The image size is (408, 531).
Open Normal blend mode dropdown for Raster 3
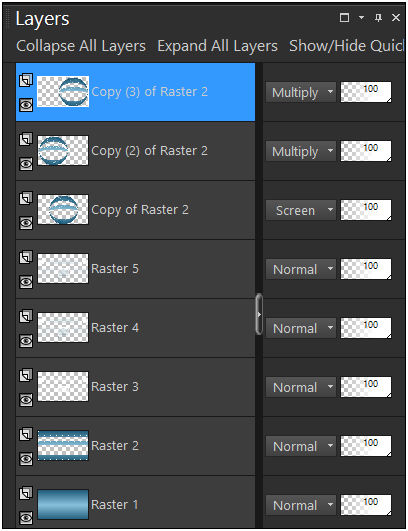[x=301, y=387]
